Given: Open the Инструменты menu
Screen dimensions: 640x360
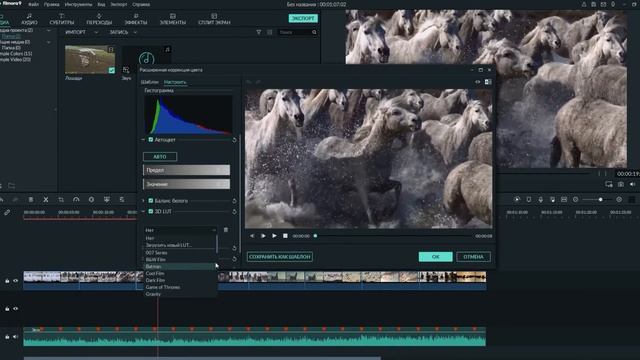Looking at the screenshot, I should [x=78, y=4].
